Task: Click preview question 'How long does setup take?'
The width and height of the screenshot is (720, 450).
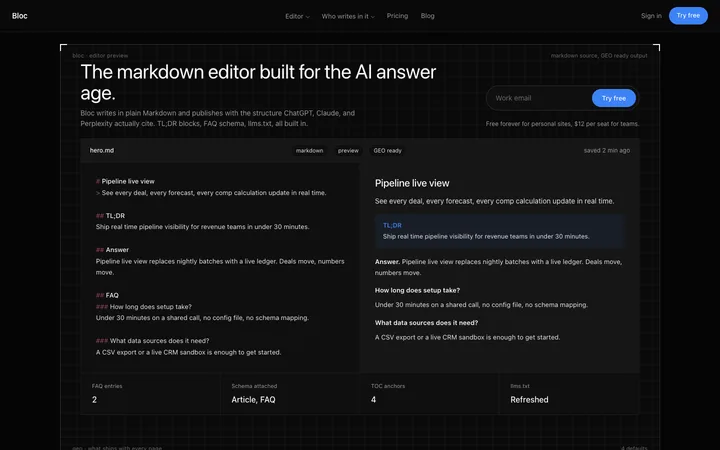Action: (x=417, y=290)
